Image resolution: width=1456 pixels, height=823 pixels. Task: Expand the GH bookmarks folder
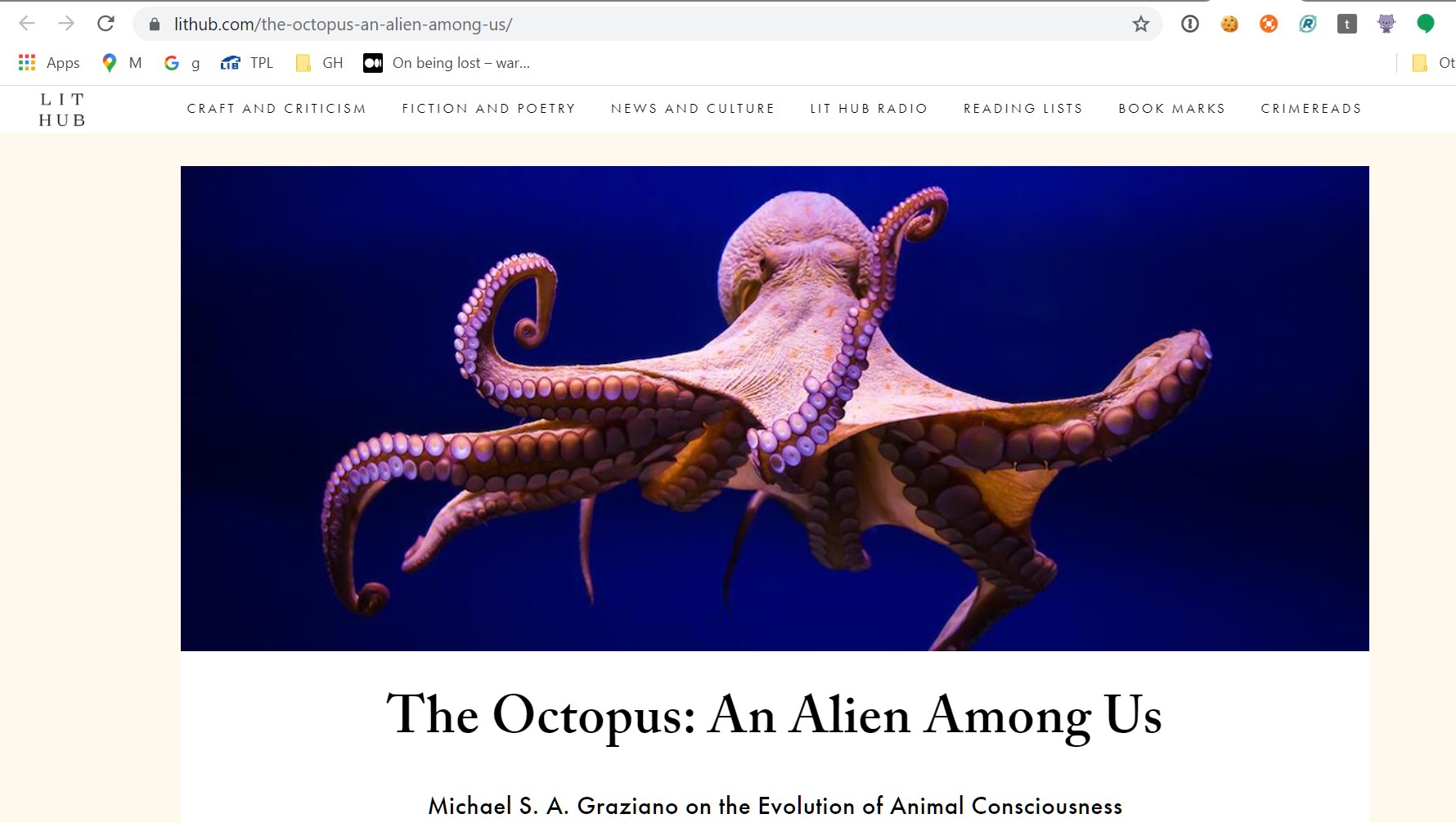tap(319, 63)
